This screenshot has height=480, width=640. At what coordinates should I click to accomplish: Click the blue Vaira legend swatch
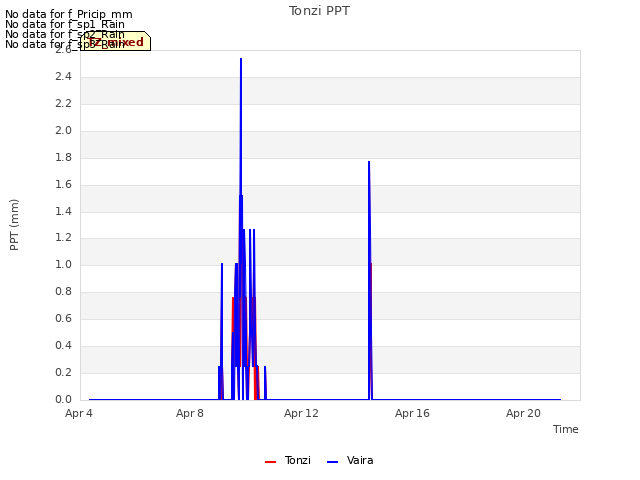click(x=333, y=462)
